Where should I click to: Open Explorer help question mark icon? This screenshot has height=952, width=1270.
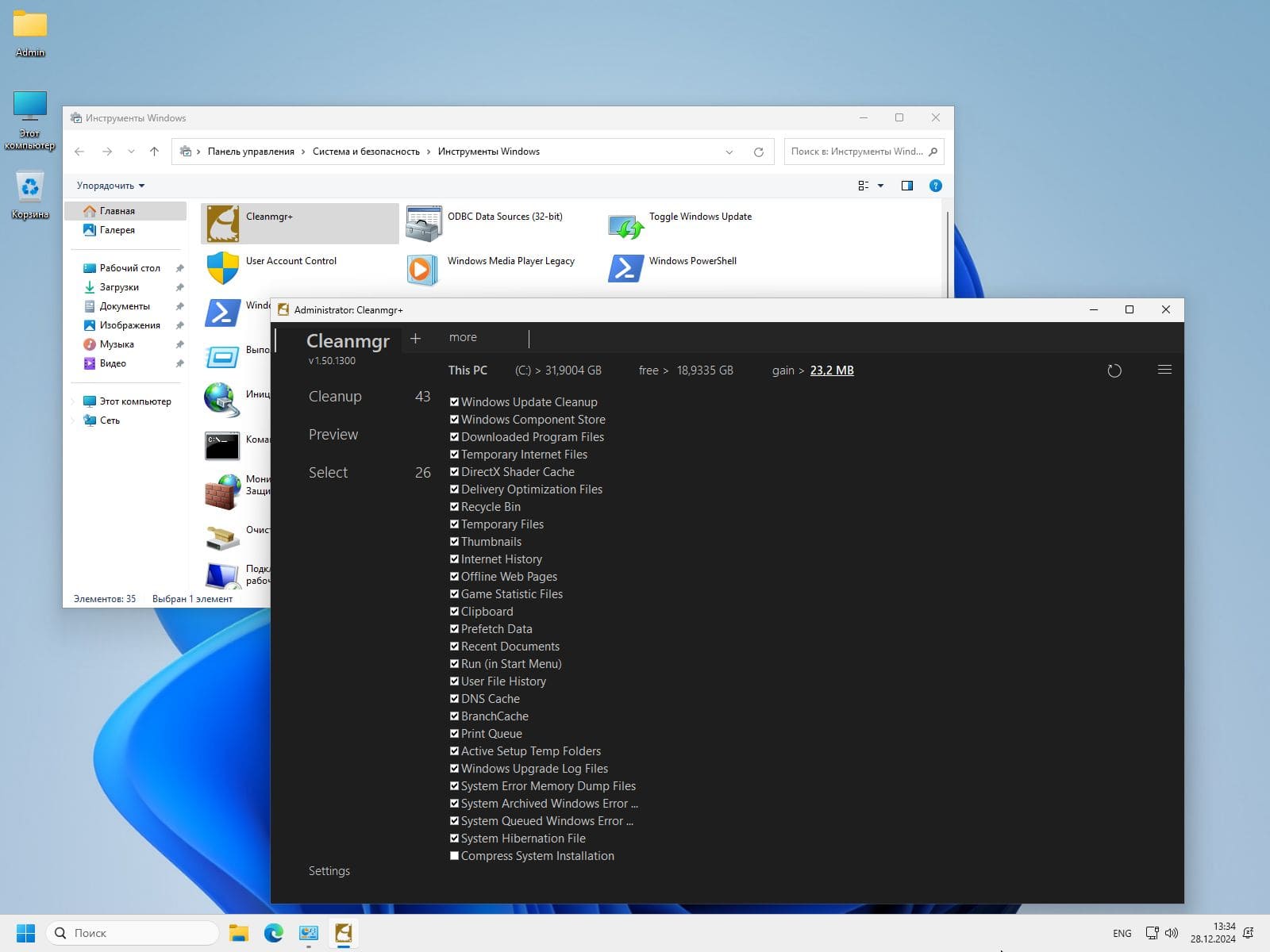(936, 186)
